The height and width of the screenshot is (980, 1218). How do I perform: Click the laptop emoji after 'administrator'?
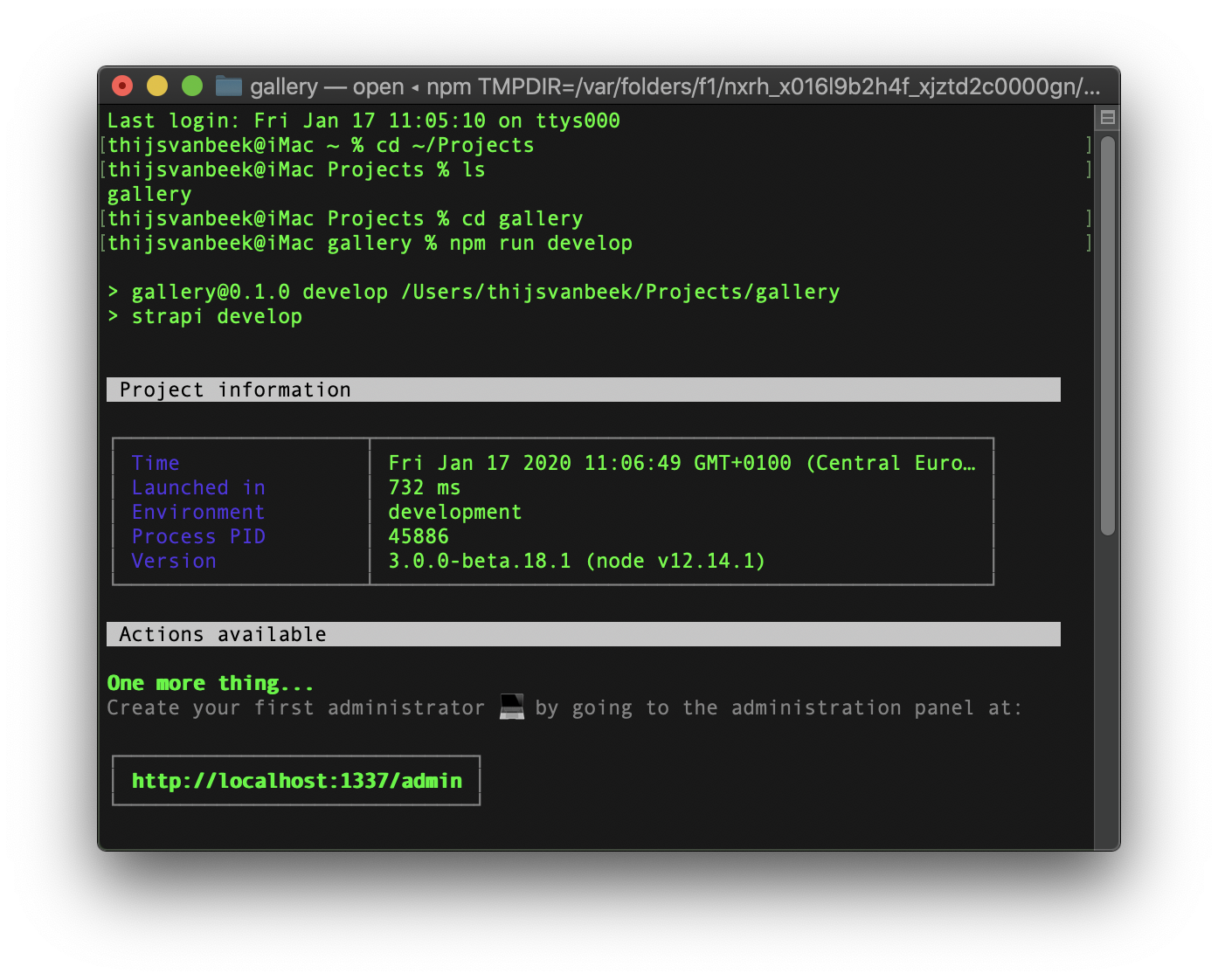point(512,707)
